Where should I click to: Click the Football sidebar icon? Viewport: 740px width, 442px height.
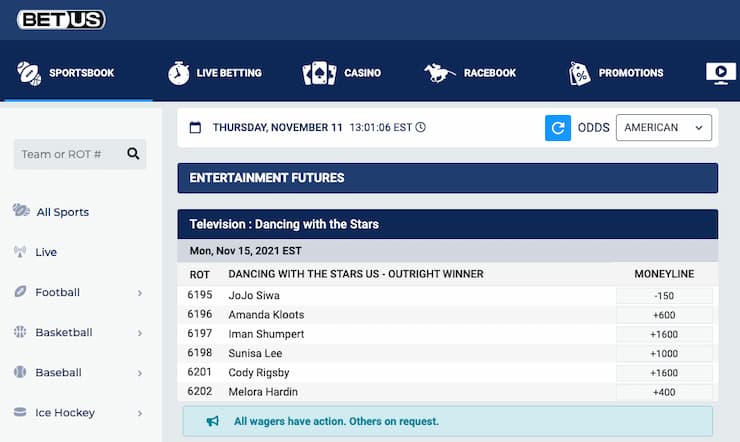20,292
